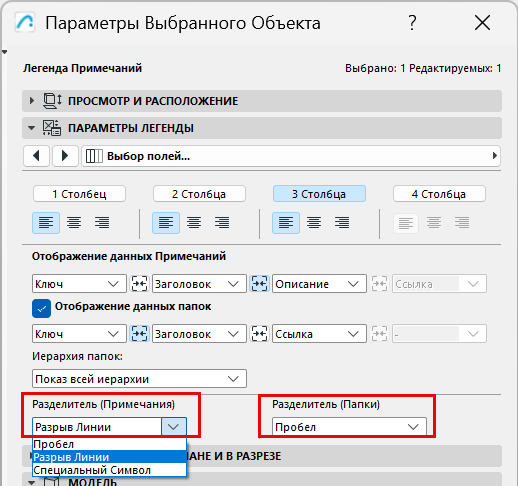Go to previous page with left arrow

coord(36,156)
